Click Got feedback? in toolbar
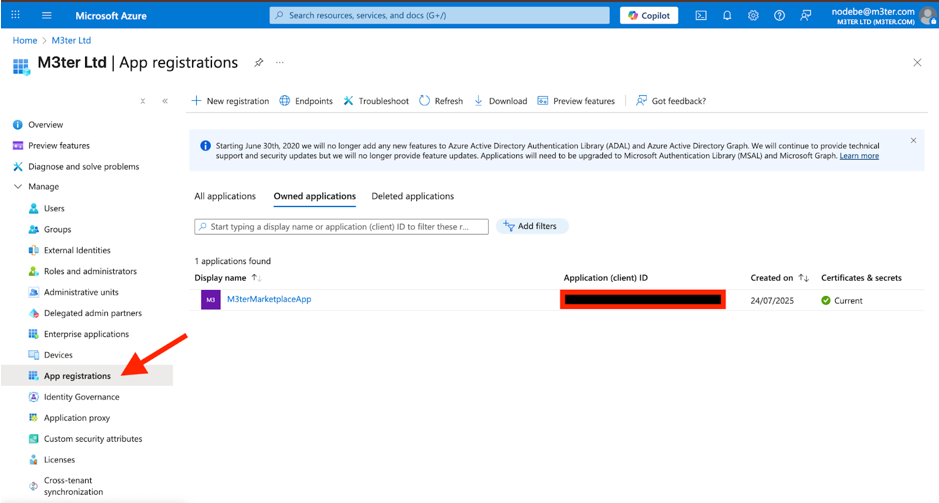The height and width of the screenshot is (503, 939). click(x=671, y=101)
